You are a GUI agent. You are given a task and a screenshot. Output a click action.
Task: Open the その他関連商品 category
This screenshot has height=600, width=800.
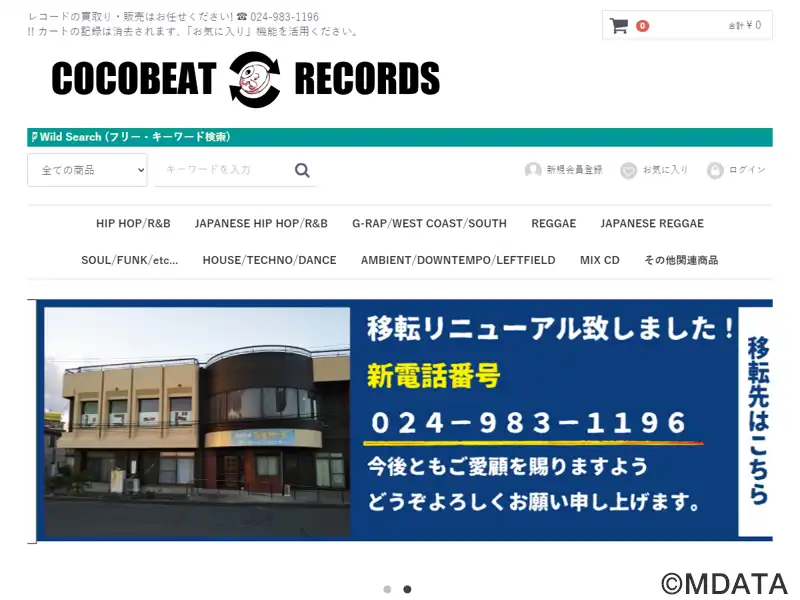pos(681,260)
